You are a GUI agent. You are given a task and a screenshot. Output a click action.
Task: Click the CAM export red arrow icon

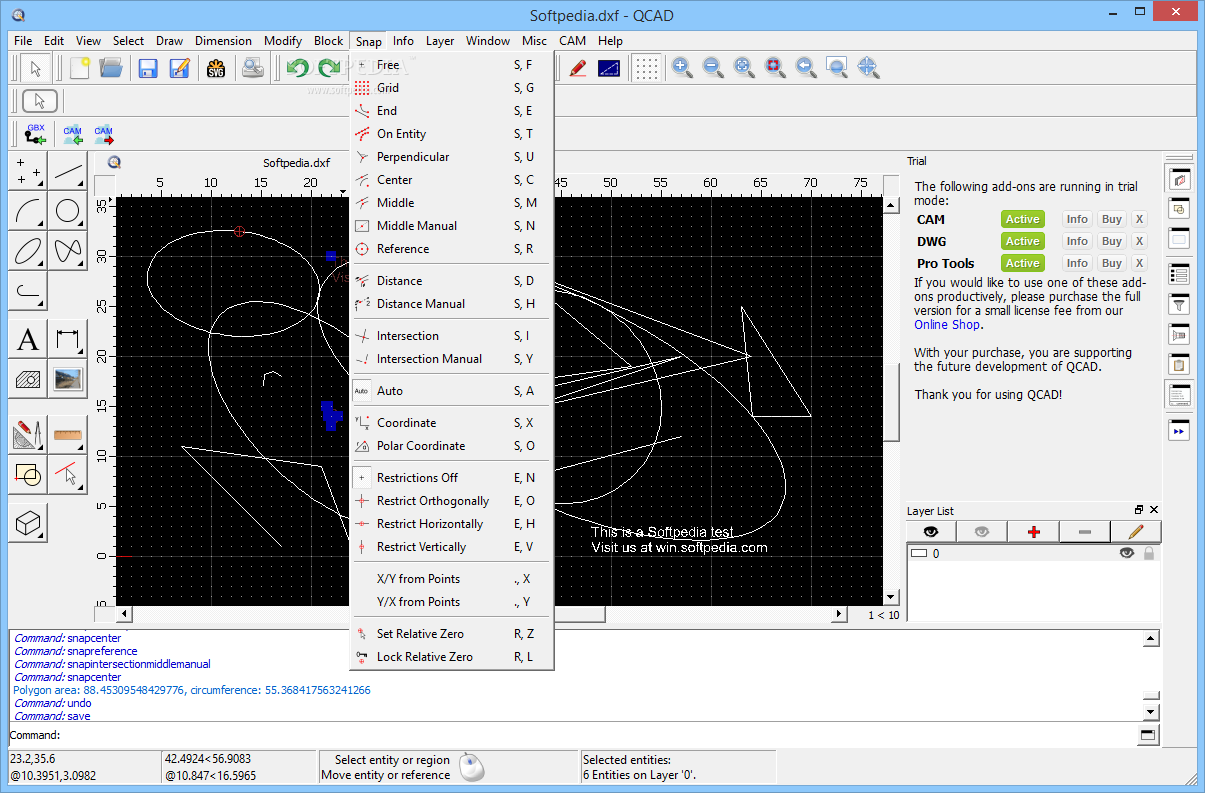click(104, 133)
